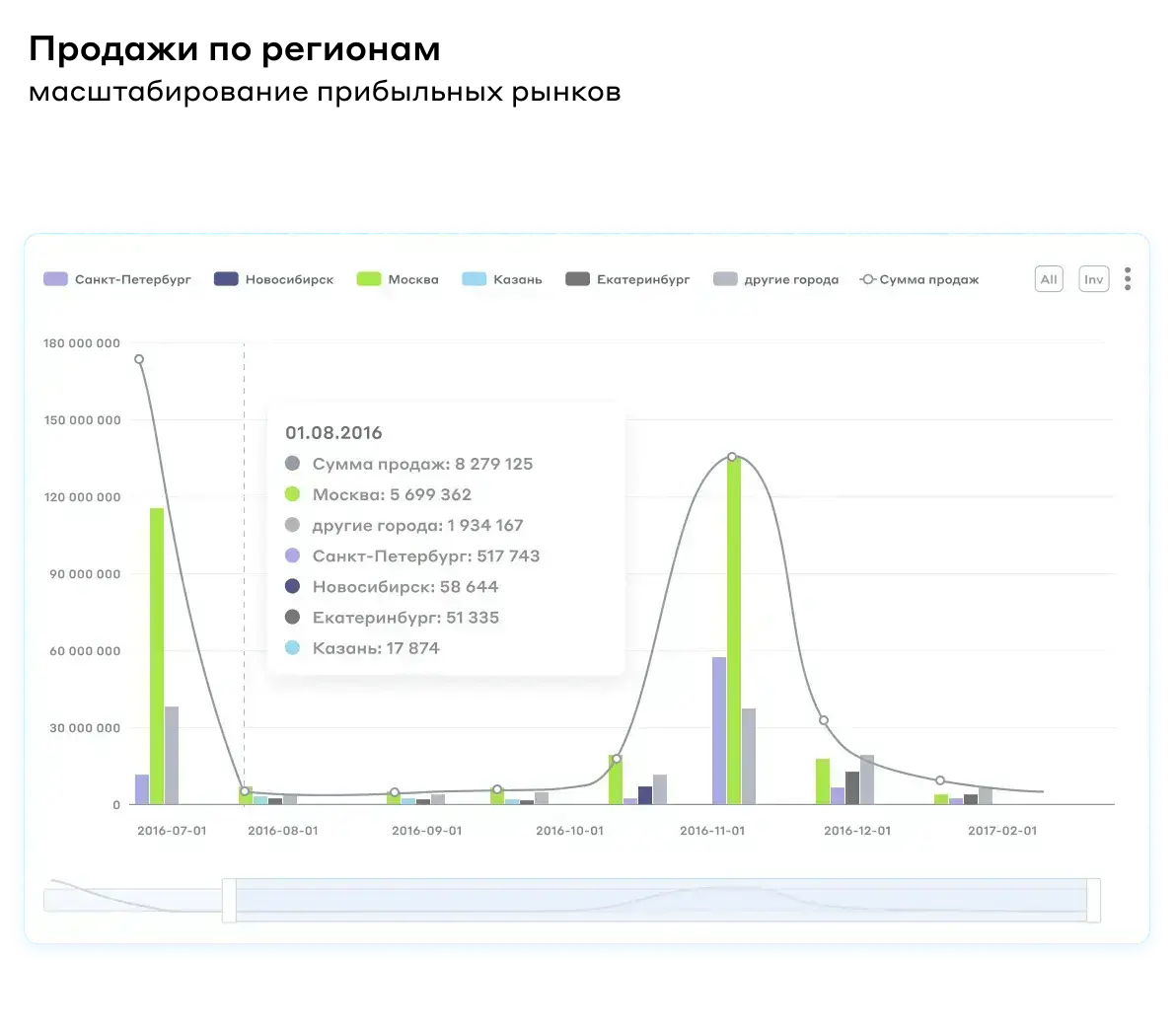The image size is (1174, 1036).
Task: Click the 2016-12-01 x-axis date label
Action: click(857, 831)
